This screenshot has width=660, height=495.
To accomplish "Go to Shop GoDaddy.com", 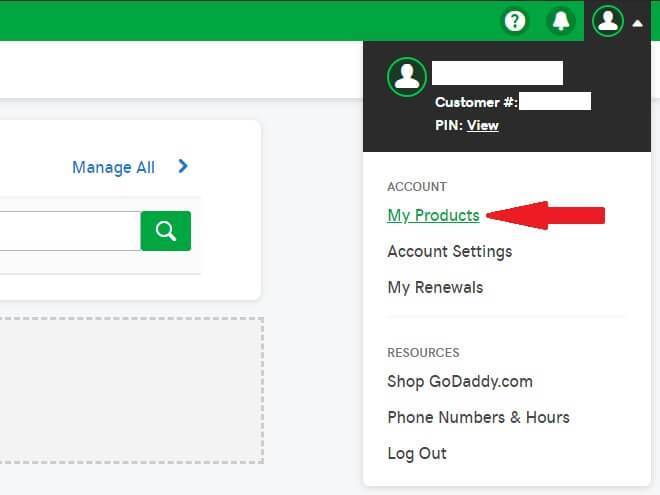I will click(460, 381).
